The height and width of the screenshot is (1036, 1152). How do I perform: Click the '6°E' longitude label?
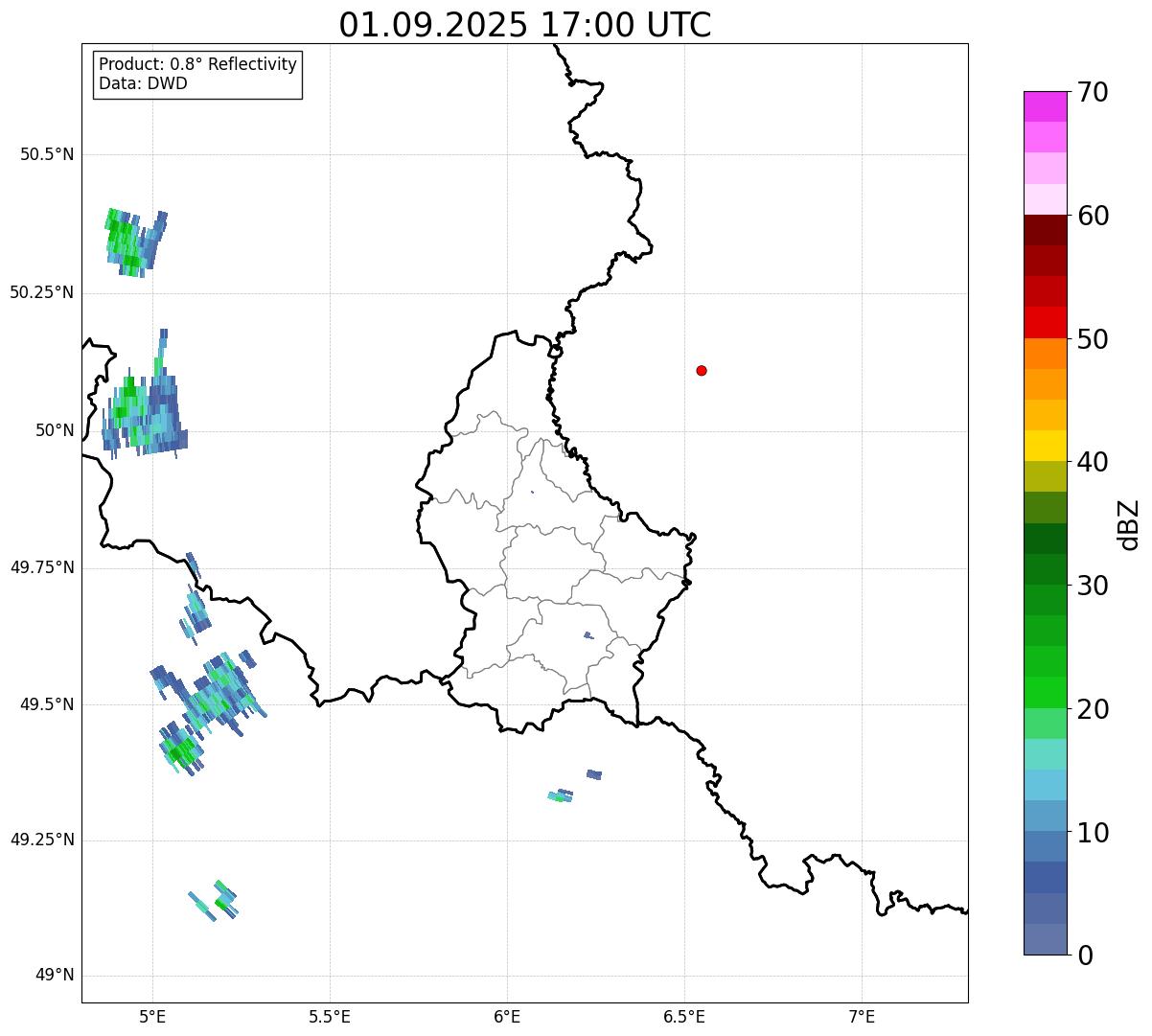click(507, 1016)
